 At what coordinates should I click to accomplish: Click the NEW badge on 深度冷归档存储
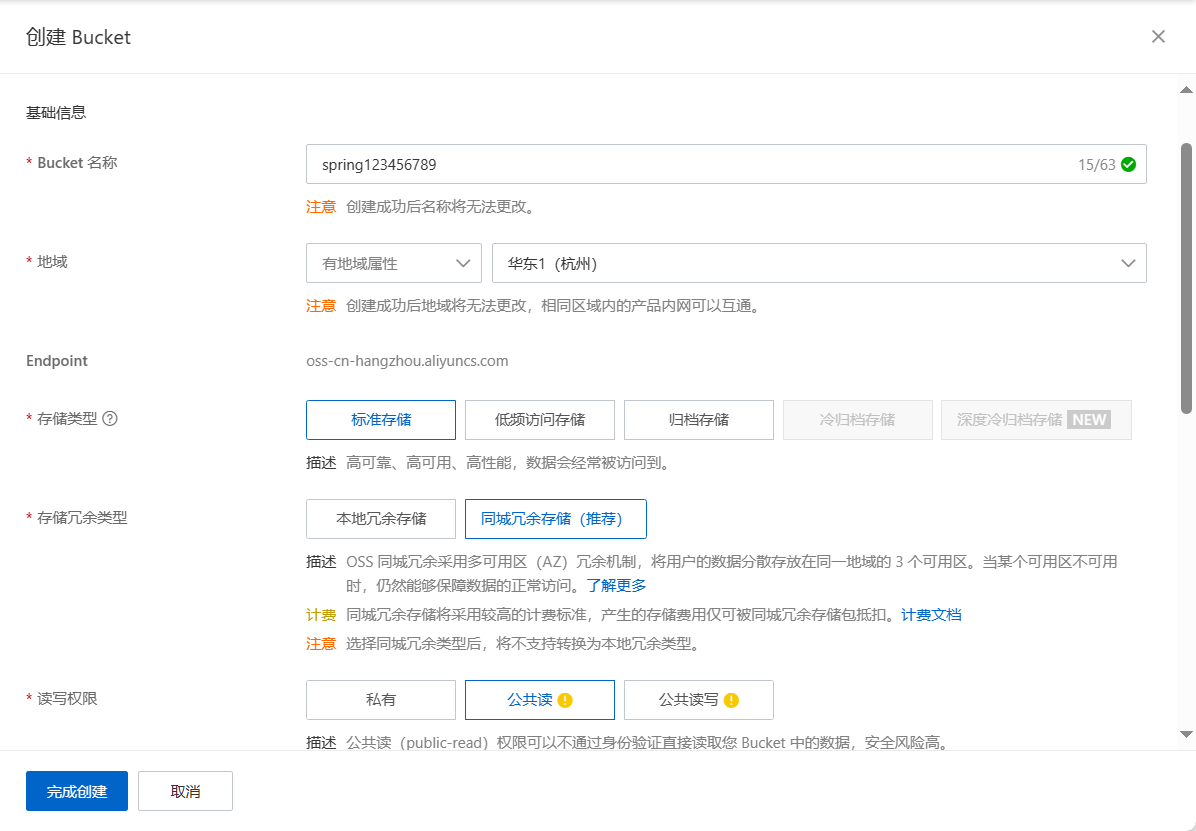(x=1089, y=420)
